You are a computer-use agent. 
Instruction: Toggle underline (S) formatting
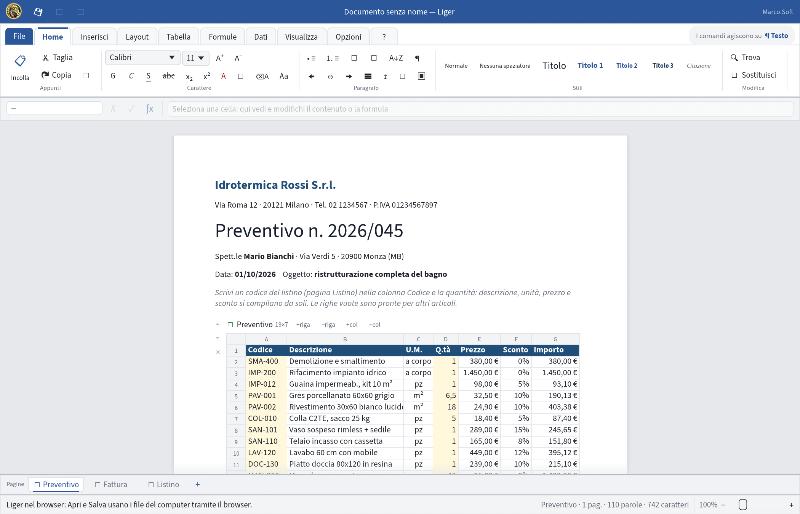[x=148, y=77]
